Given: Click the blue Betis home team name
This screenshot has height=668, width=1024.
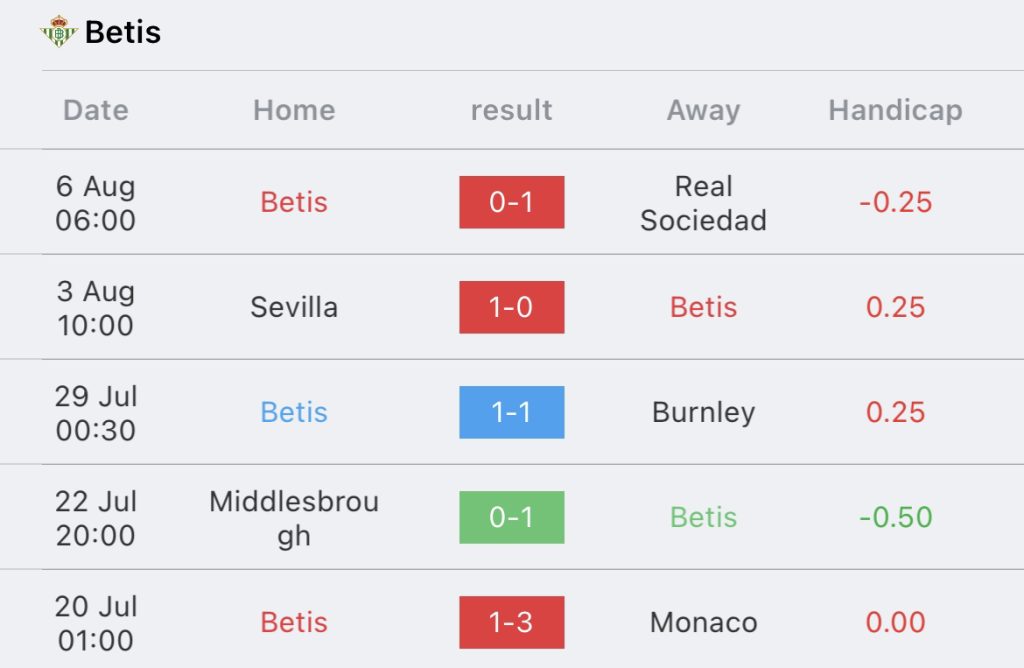Looking at the screenshot, I should coord(294,412).
